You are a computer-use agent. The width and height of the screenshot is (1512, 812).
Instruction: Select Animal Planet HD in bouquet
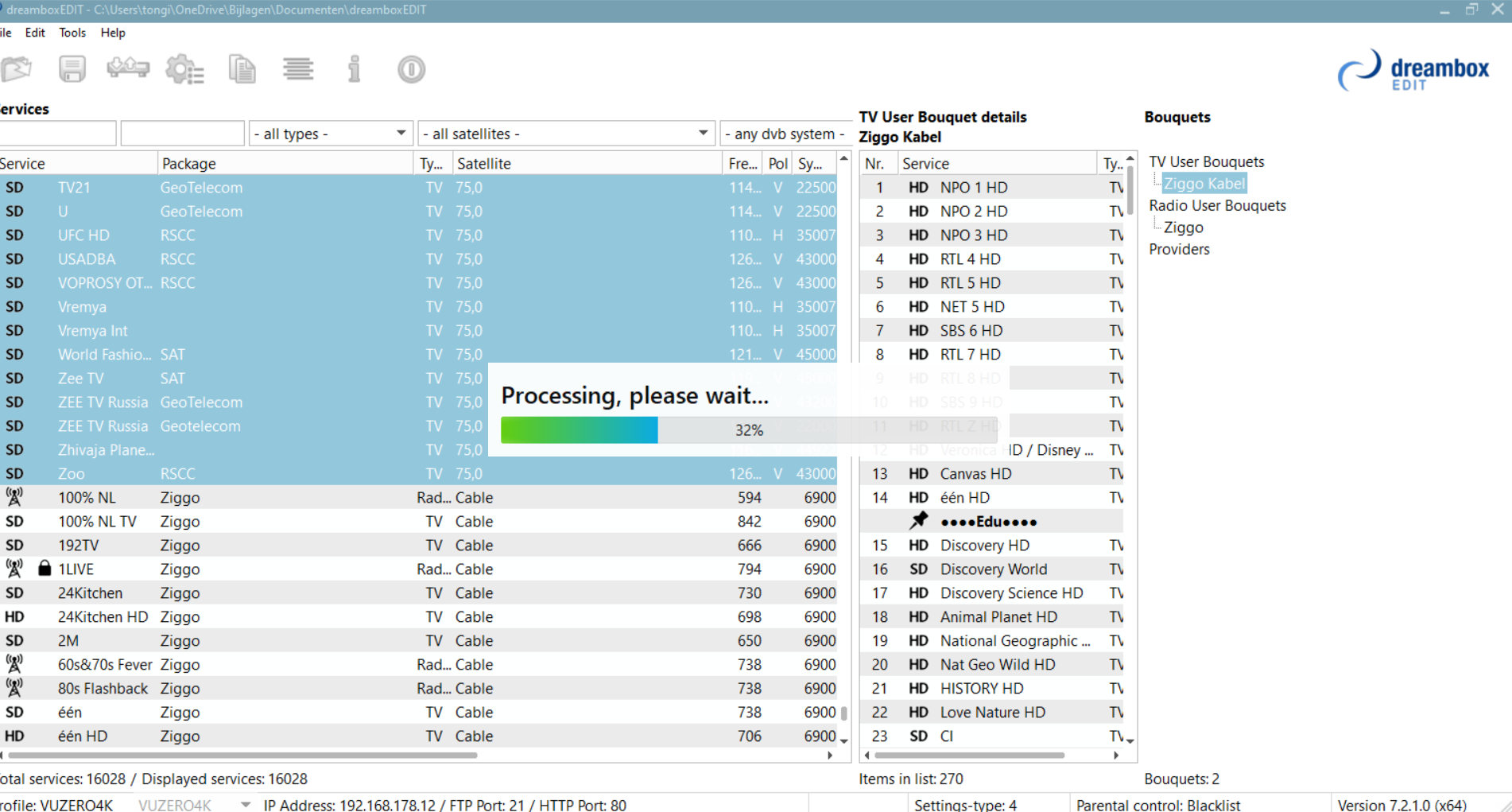[992, 616]
